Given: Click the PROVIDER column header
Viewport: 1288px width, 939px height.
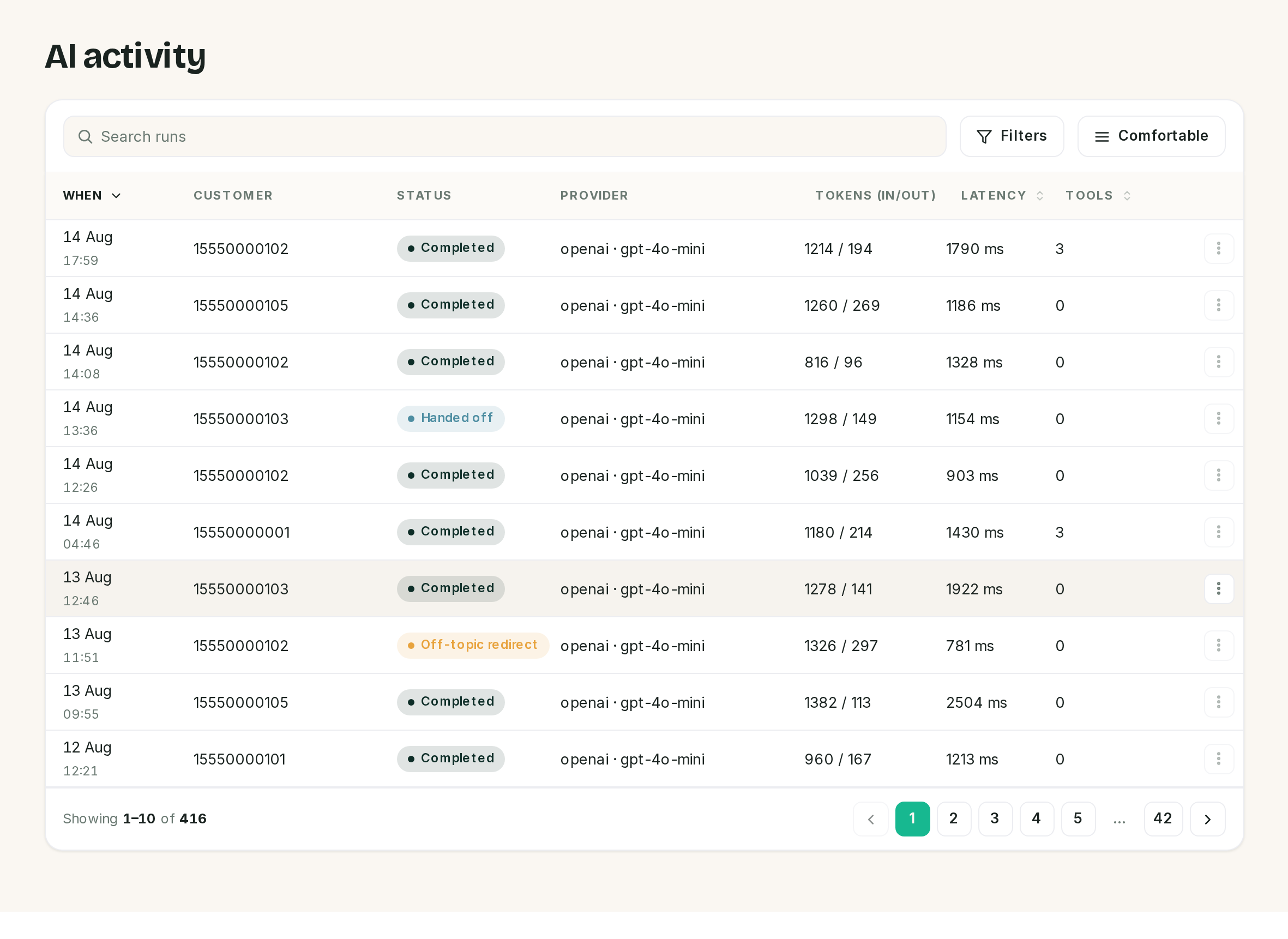Looking at the screenshot, I should coord(594,196).
